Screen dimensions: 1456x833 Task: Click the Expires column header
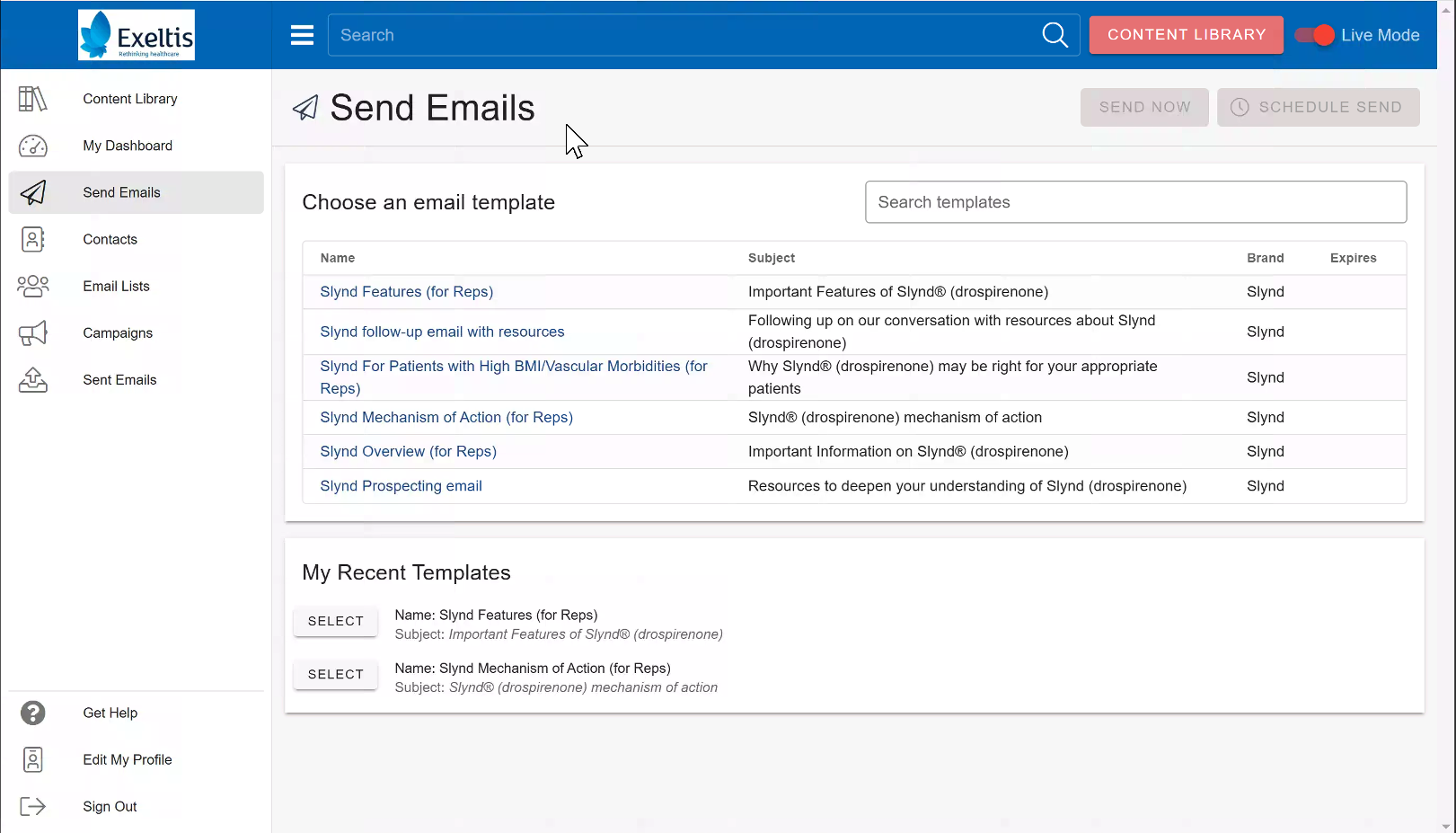(x=1353, y=258)
